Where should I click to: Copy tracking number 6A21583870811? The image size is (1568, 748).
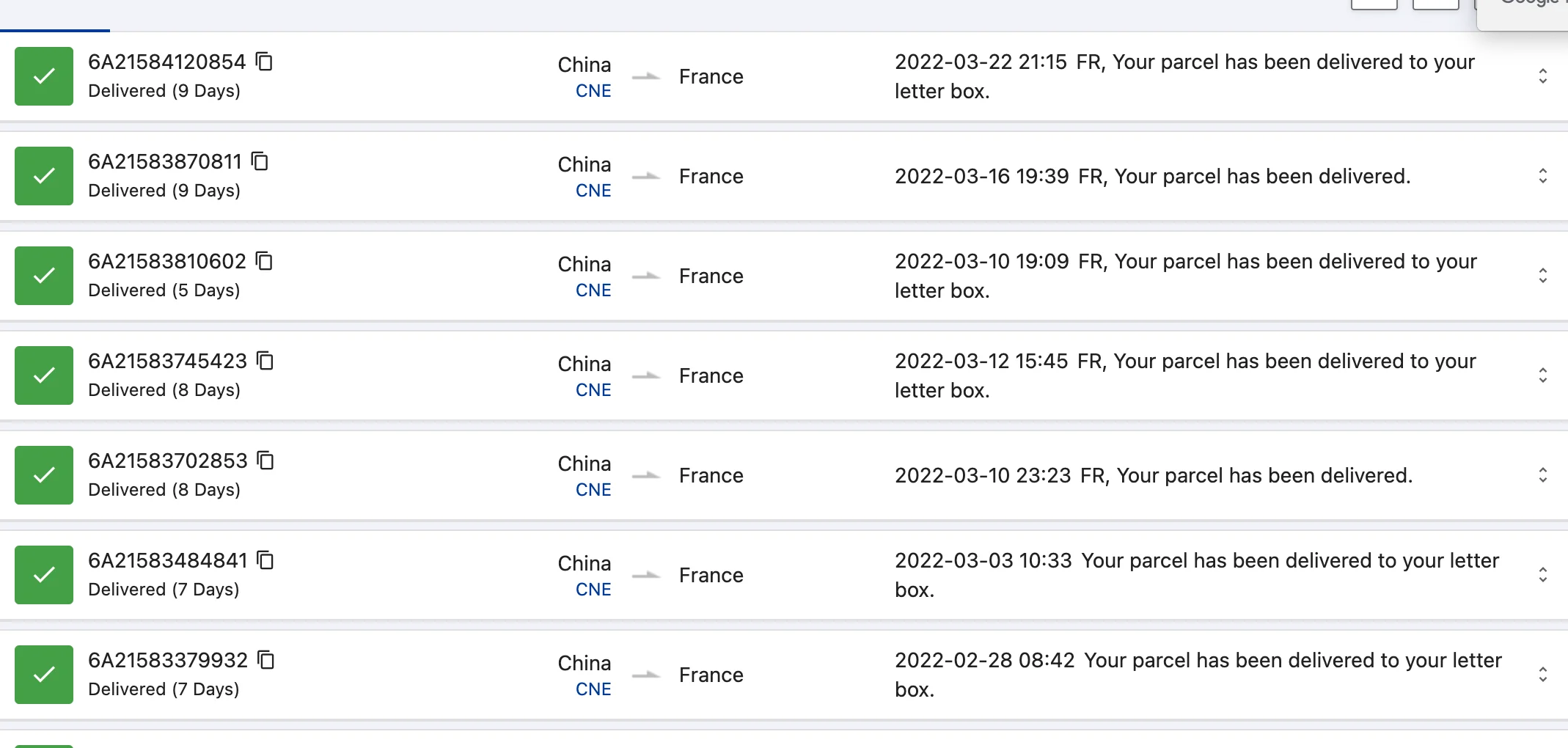[x=260, y=162]
